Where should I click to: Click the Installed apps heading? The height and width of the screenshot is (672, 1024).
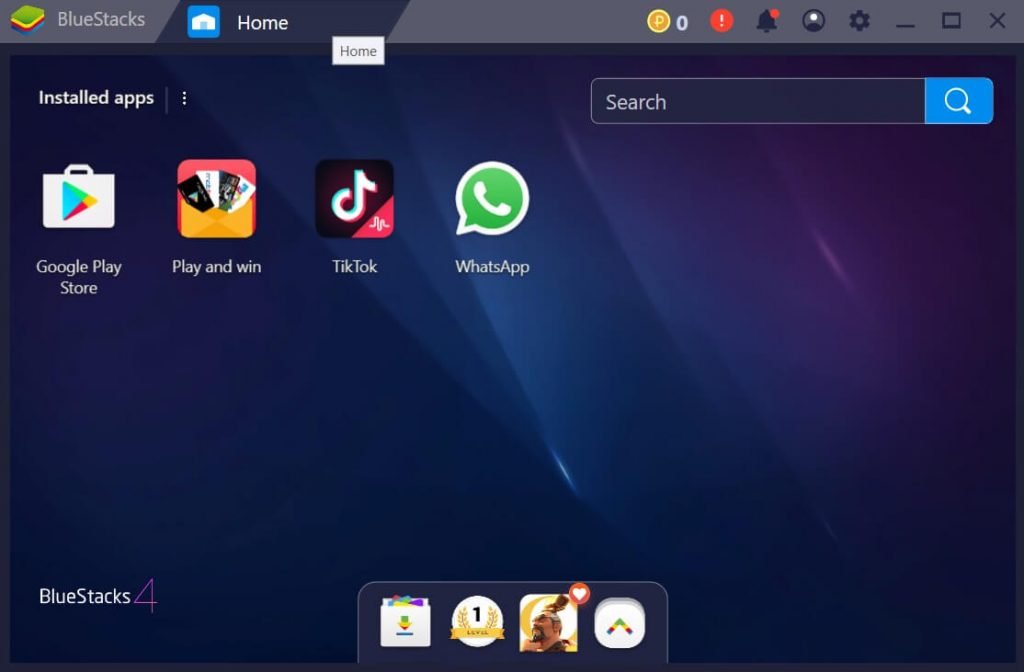coord(96,98)
